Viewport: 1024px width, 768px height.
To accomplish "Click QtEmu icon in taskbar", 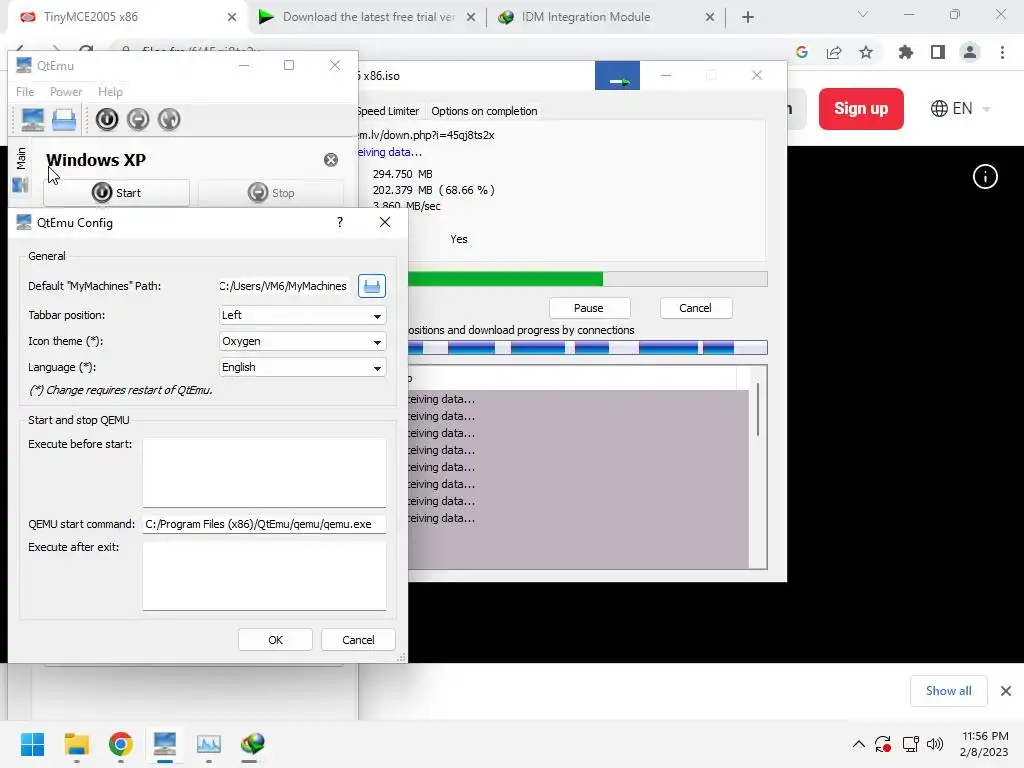I will tap(165, 744).
